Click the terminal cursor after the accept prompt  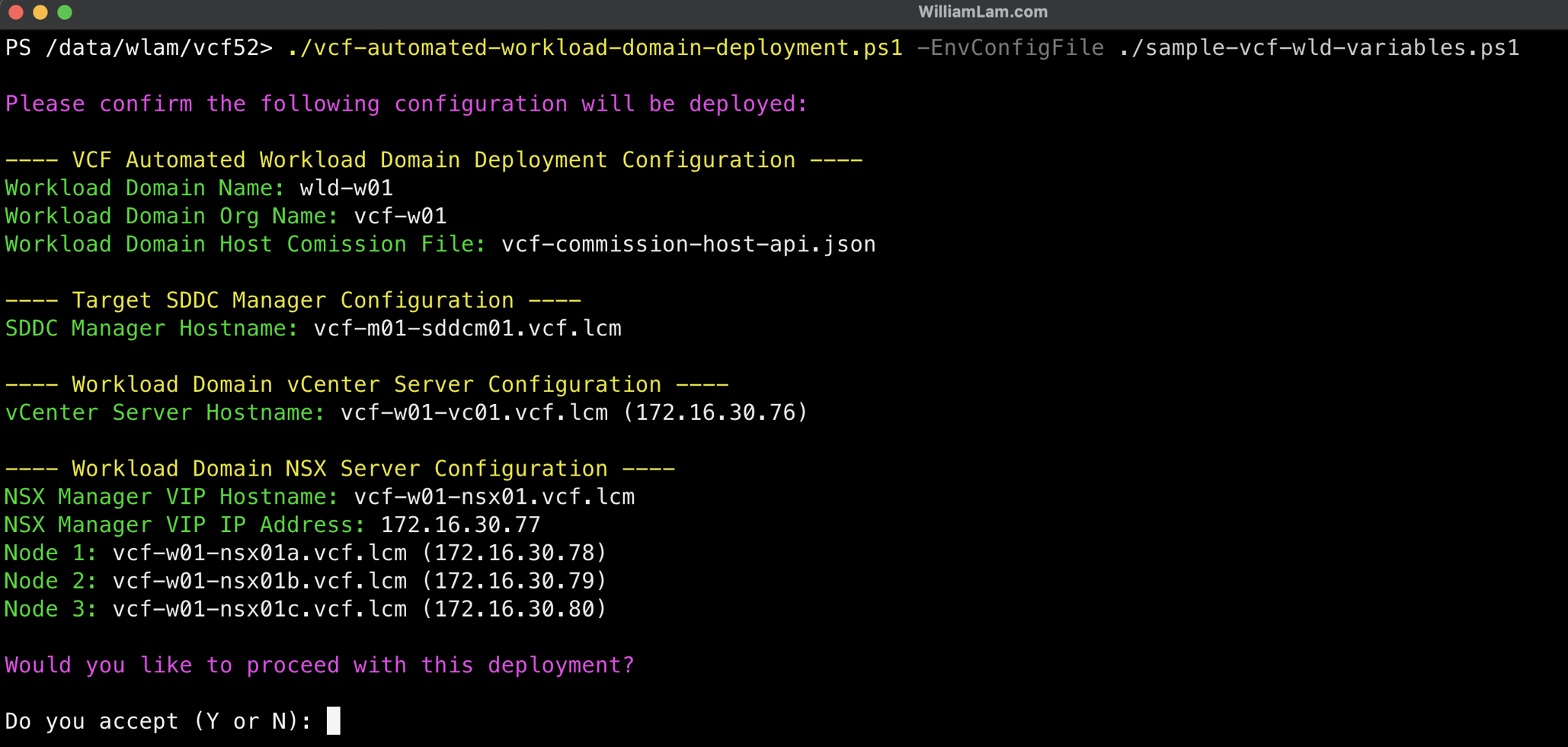(x=334, y=721)
